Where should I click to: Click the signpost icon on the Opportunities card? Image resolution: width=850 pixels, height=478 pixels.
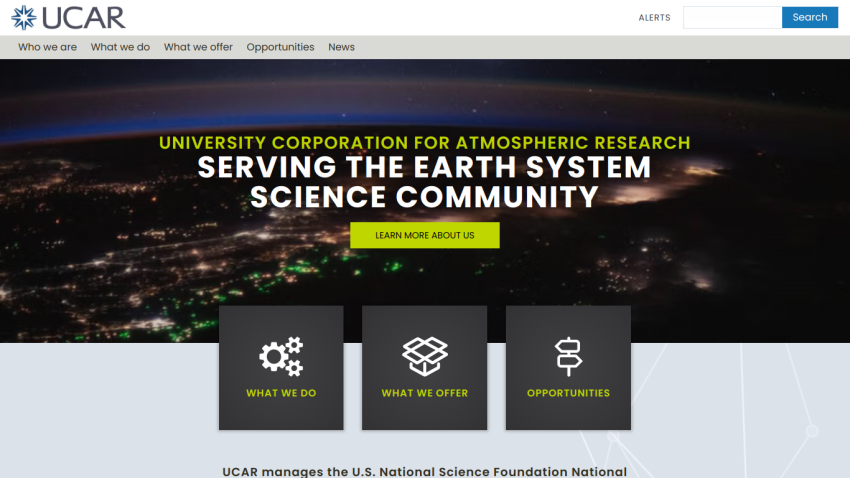point(568,357)
